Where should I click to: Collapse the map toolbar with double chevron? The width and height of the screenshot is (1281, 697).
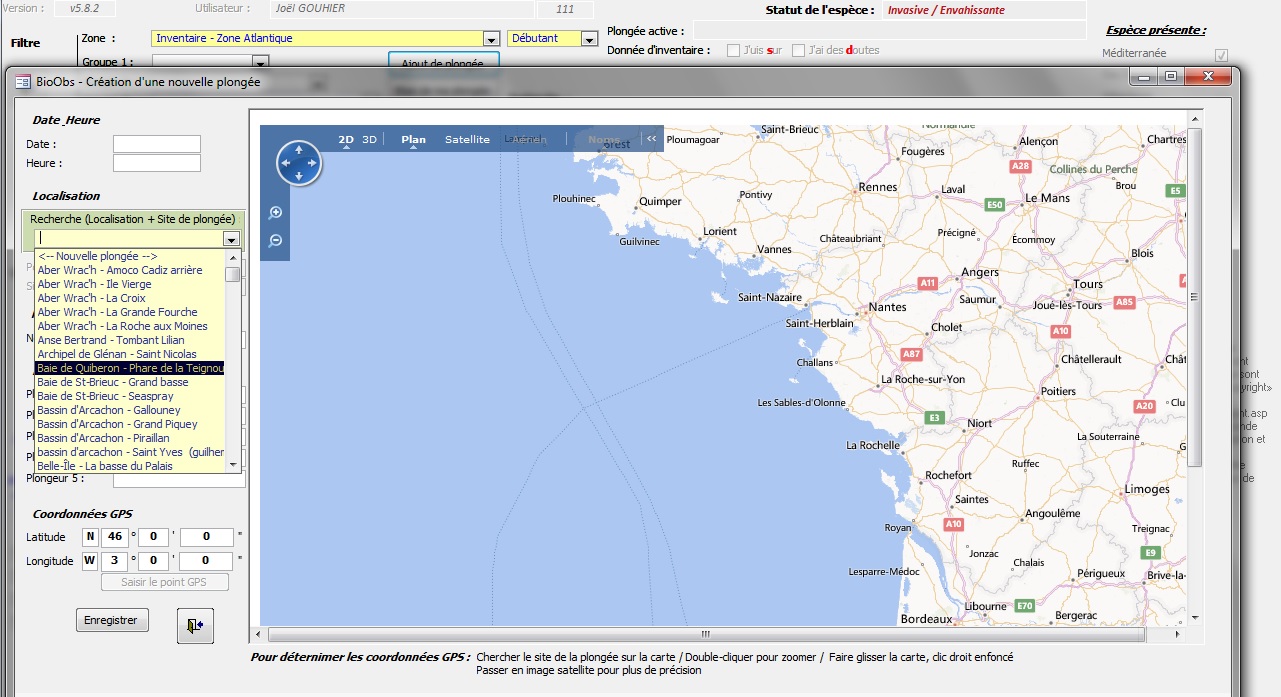pos(652,139)
